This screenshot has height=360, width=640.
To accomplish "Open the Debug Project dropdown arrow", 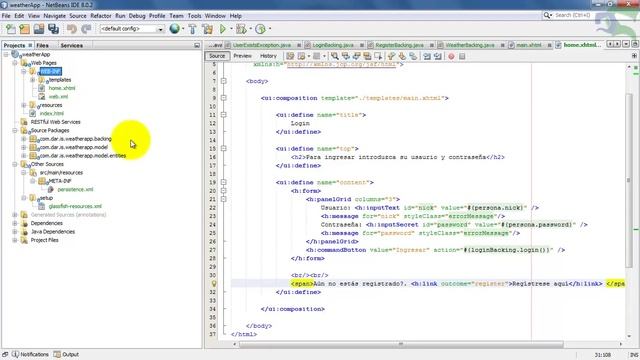I will (x=250, y=29).
